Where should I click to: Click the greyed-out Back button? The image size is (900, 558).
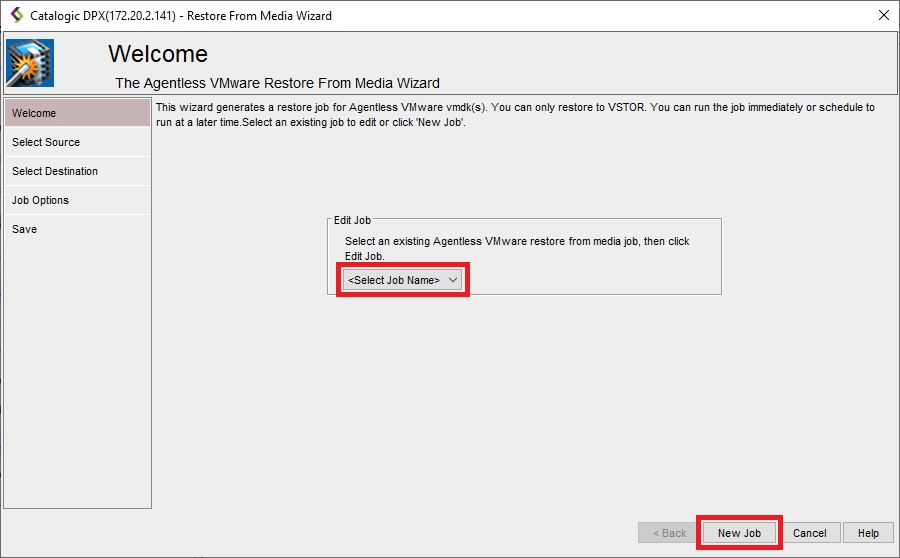click(669, 533)
